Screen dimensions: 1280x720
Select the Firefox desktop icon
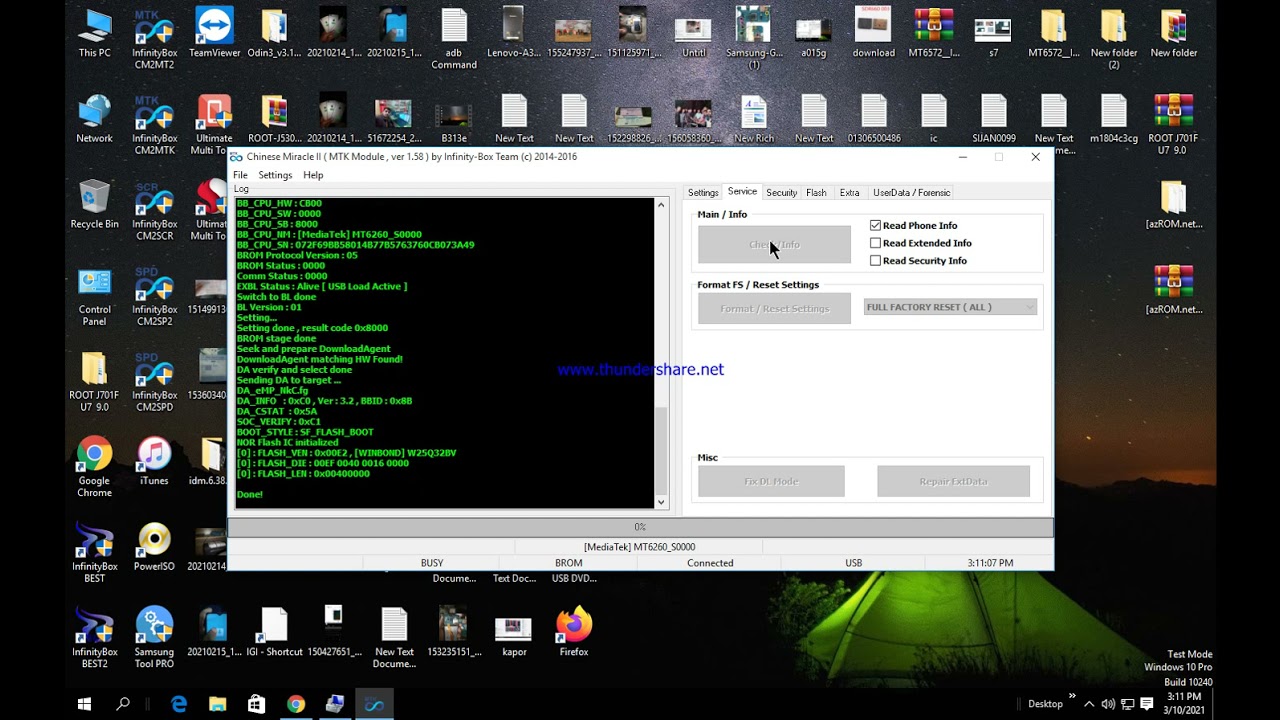(x=574, y=633)
